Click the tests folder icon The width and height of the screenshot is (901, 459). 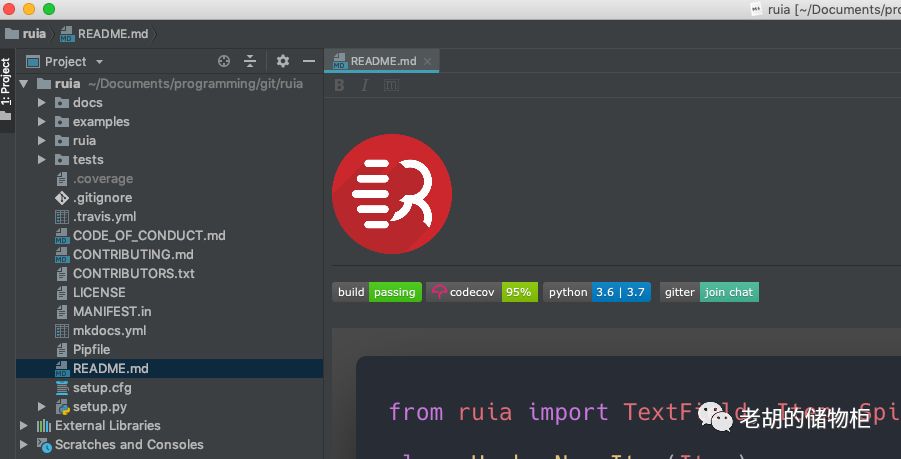[61, 160]
